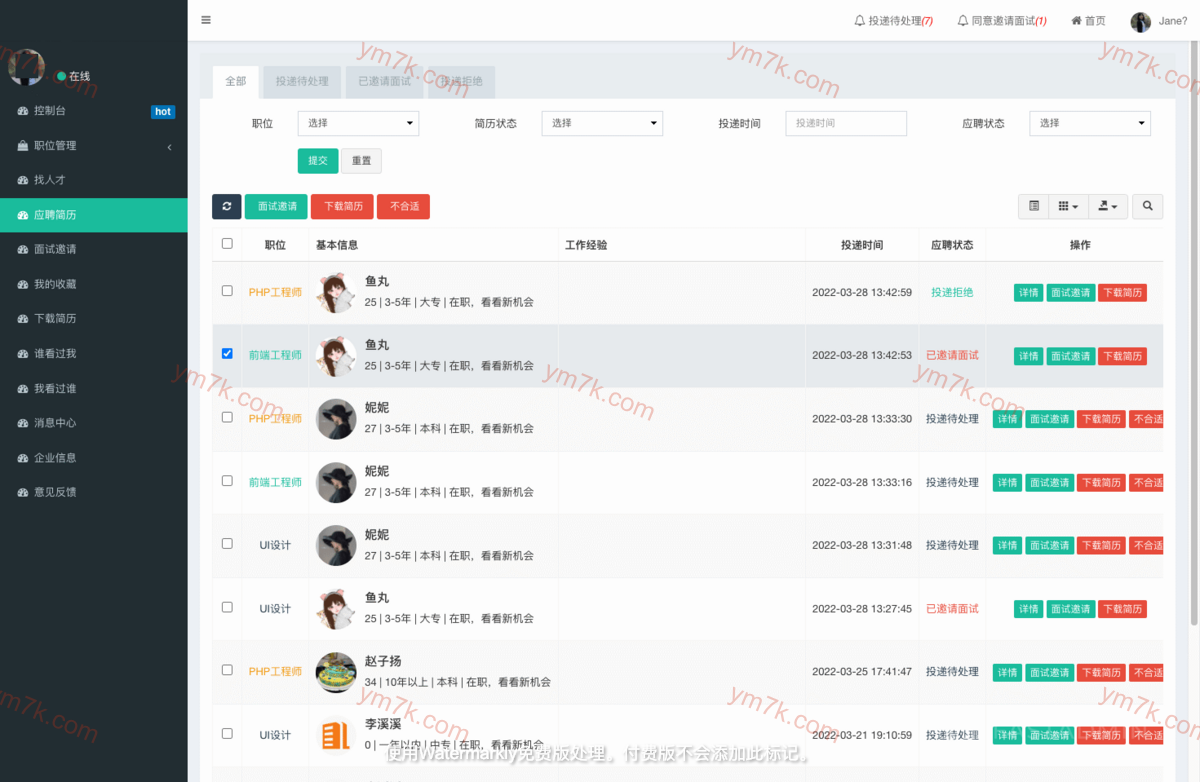Open the 职位 select dropdown
This screenshot has width=1200, height=782.
click(358, 123)
